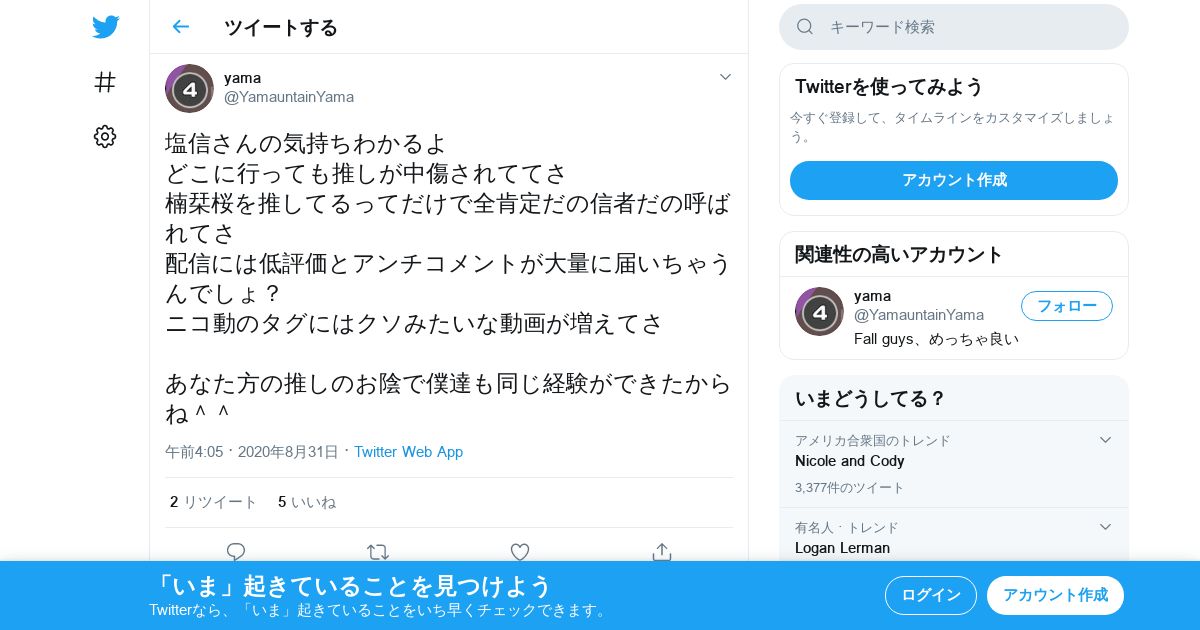Click the reply speech bubble icon
The image size is (1200, 630).
[x=236, y=551]
